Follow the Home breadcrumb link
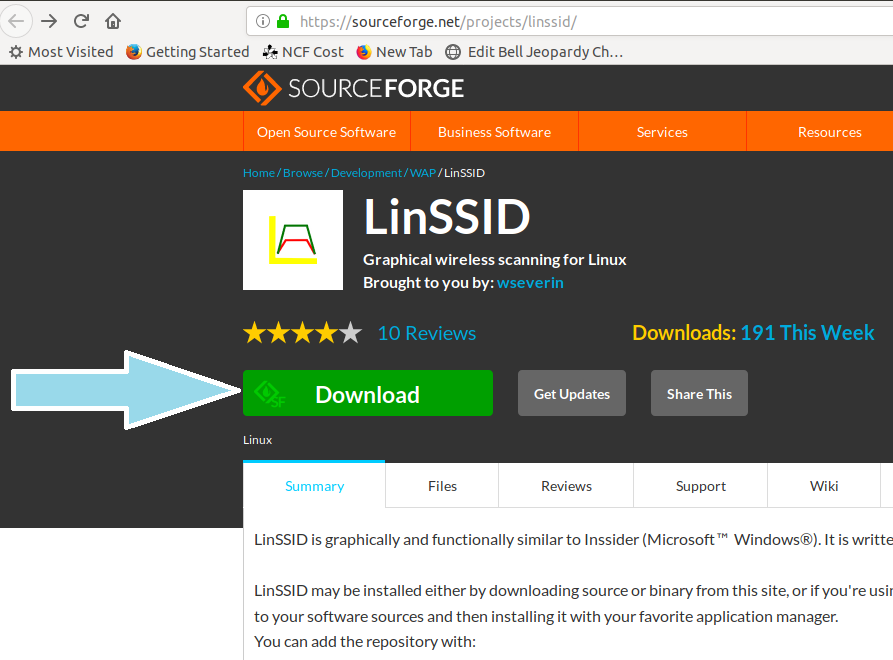Screen dimensions: 893x660 (x=259, y=173)
